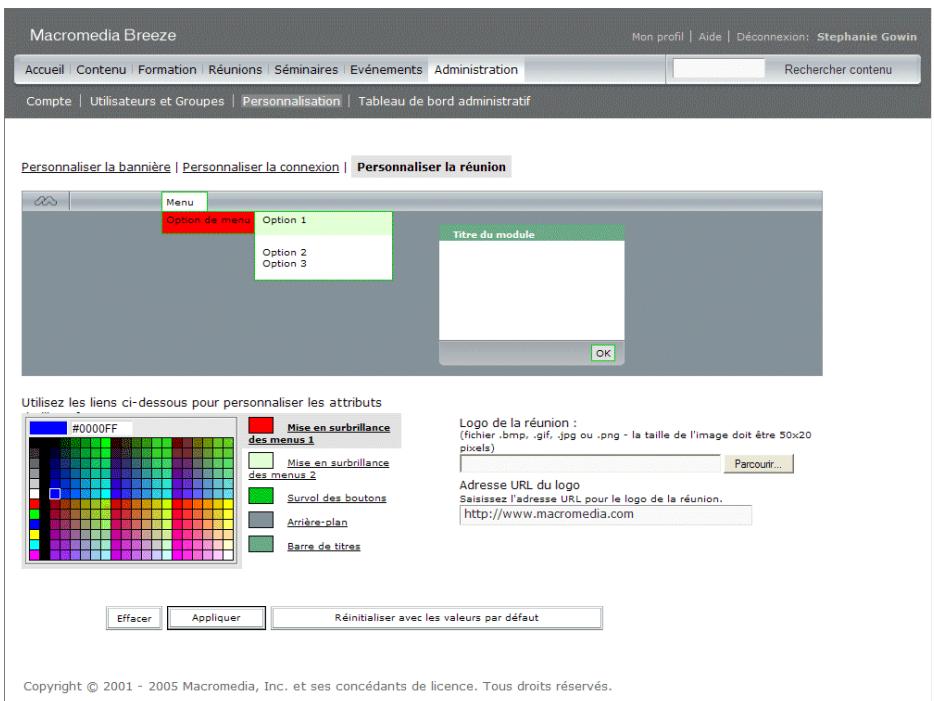The image size is (934, 701).
Task: Open Mise en surbrillance des menus 2 link
Action: [319, 469]
